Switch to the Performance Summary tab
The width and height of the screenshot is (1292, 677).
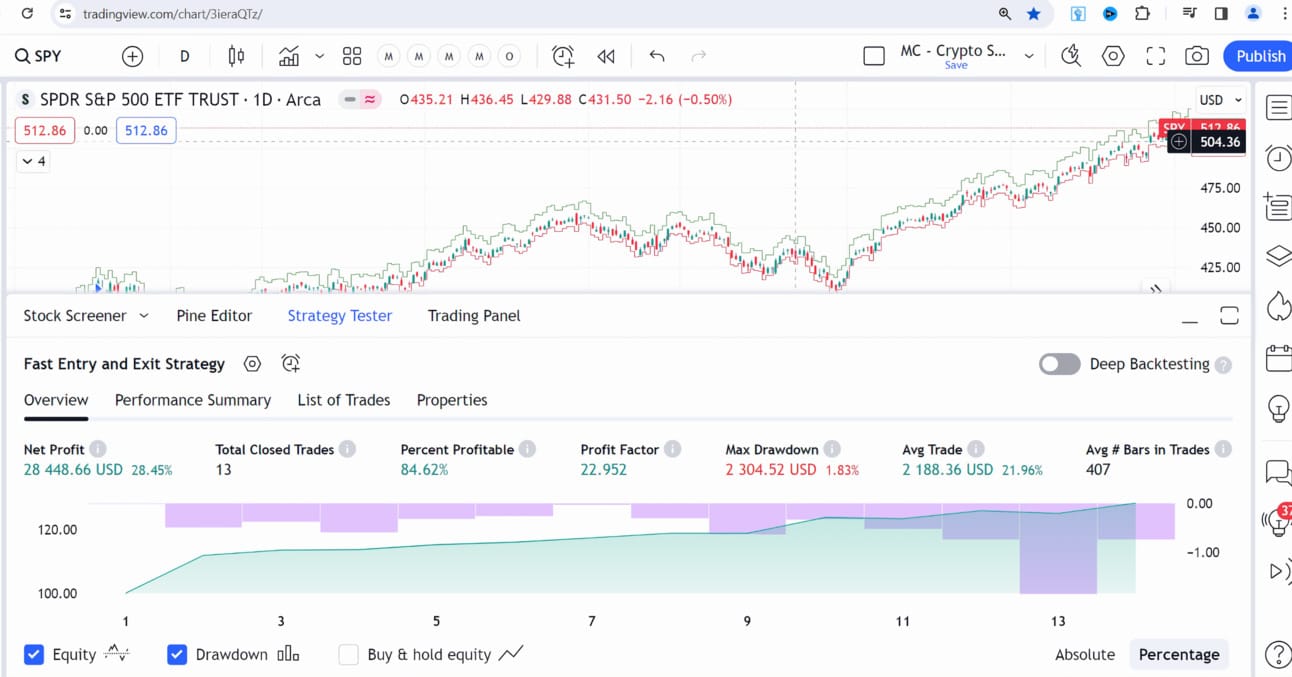point(193,400)
